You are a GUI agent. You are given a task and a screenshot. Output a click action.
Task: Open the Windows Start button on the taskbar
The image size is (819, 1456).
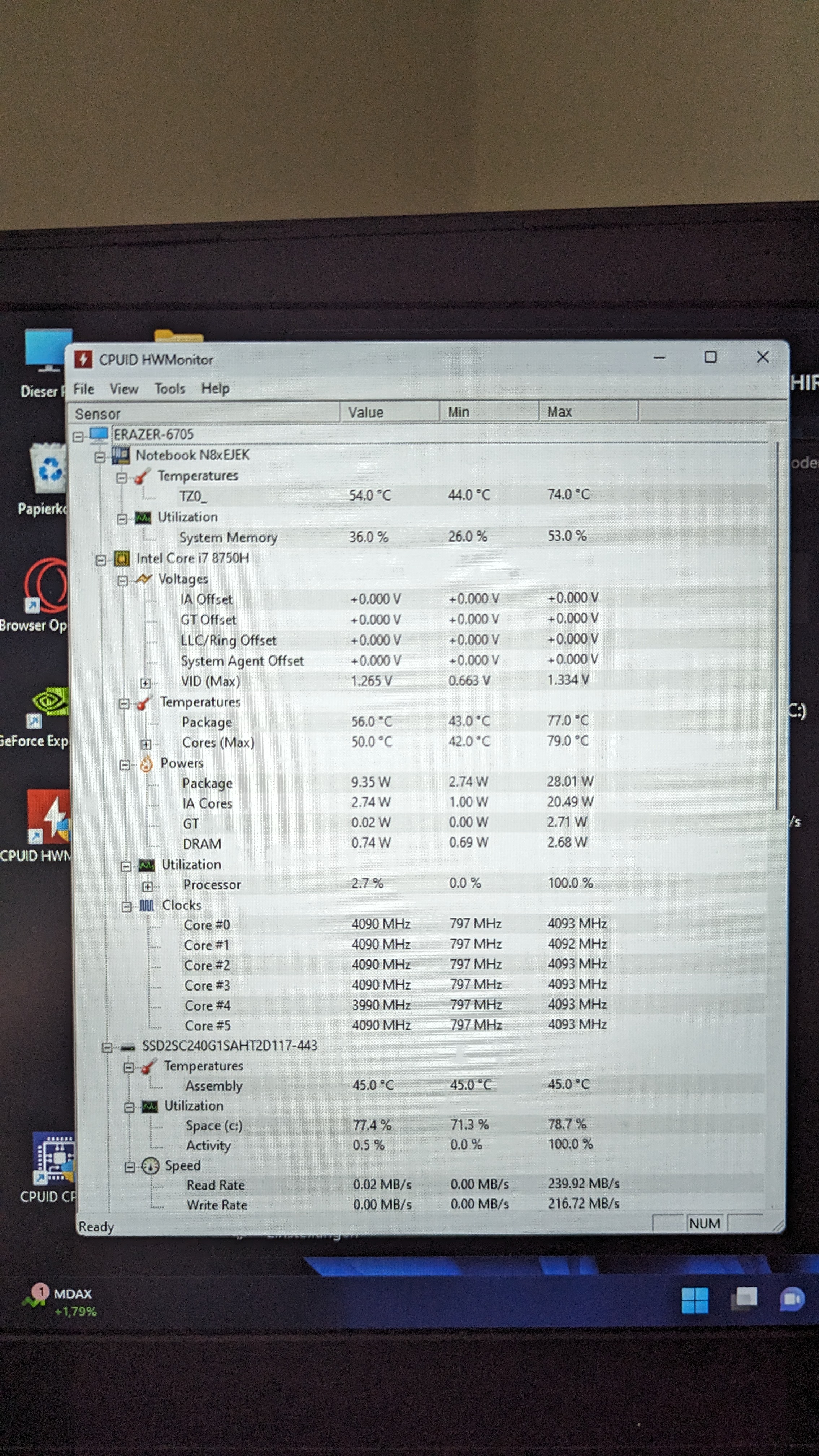pos(695,1301)
